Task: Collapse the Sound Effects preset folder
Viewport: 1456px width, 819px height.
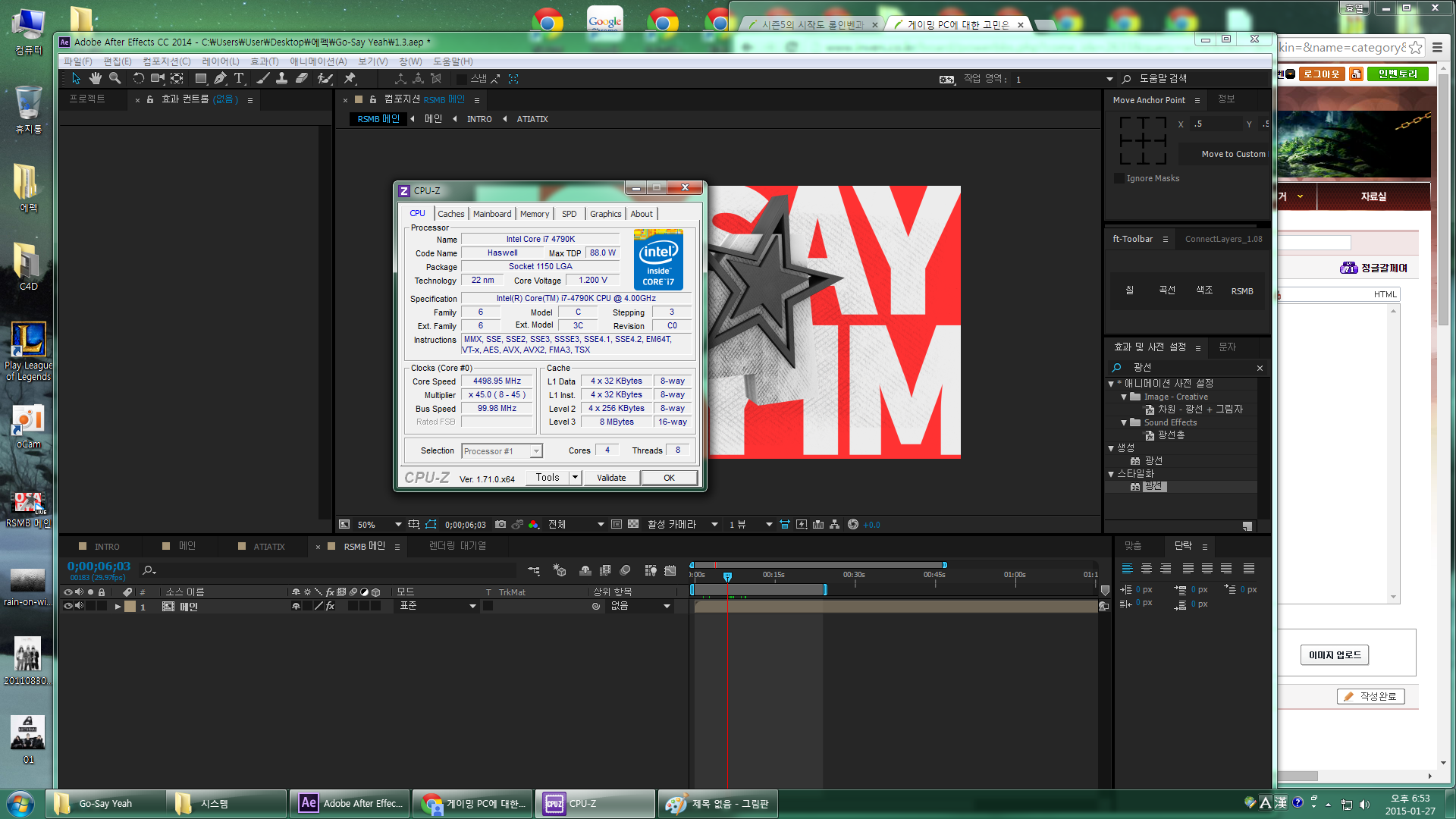Action: pyautogui.click(x=1124, y=422)
